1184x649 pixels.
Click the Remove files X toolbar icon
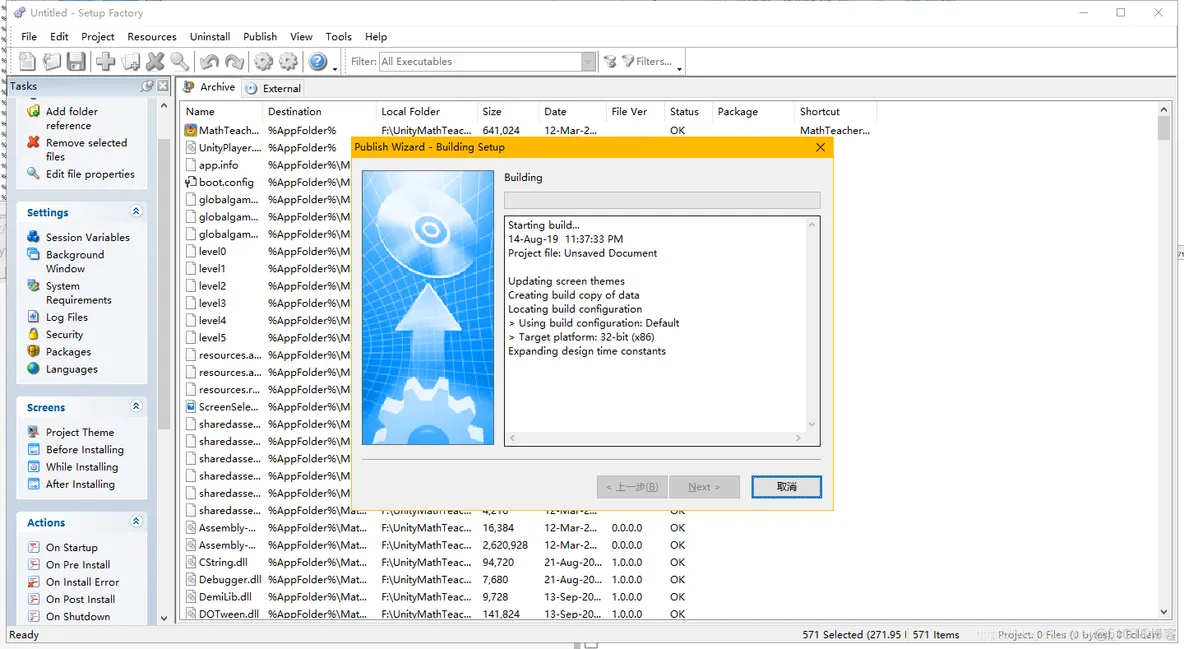point(156,62)
